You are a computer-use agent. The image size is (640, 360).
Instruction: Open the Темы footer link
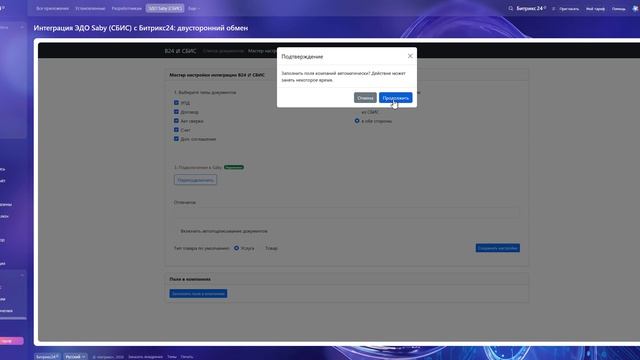172,357
